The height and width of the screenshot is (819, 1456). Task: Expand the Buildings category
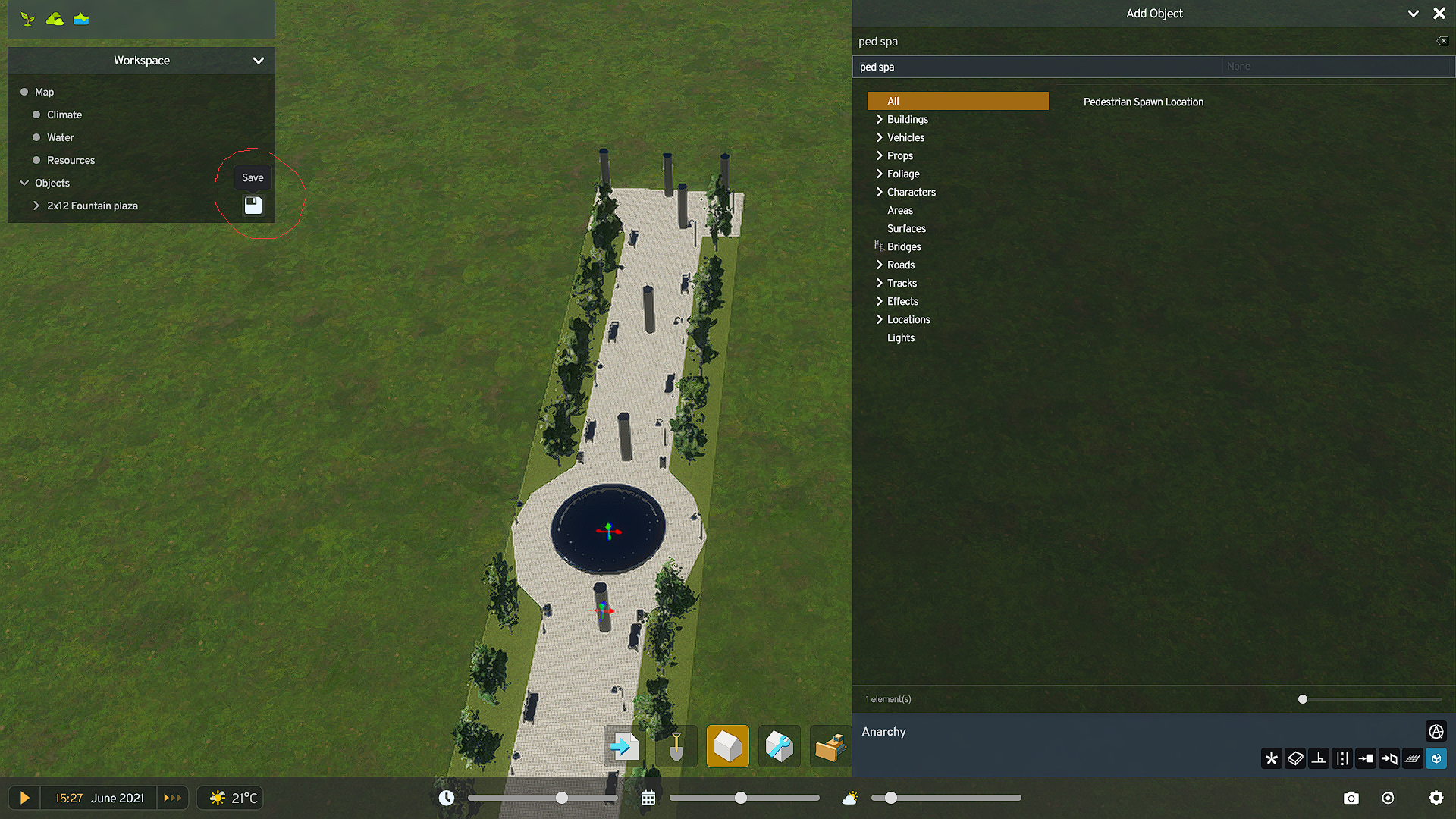tap(907, 119)
